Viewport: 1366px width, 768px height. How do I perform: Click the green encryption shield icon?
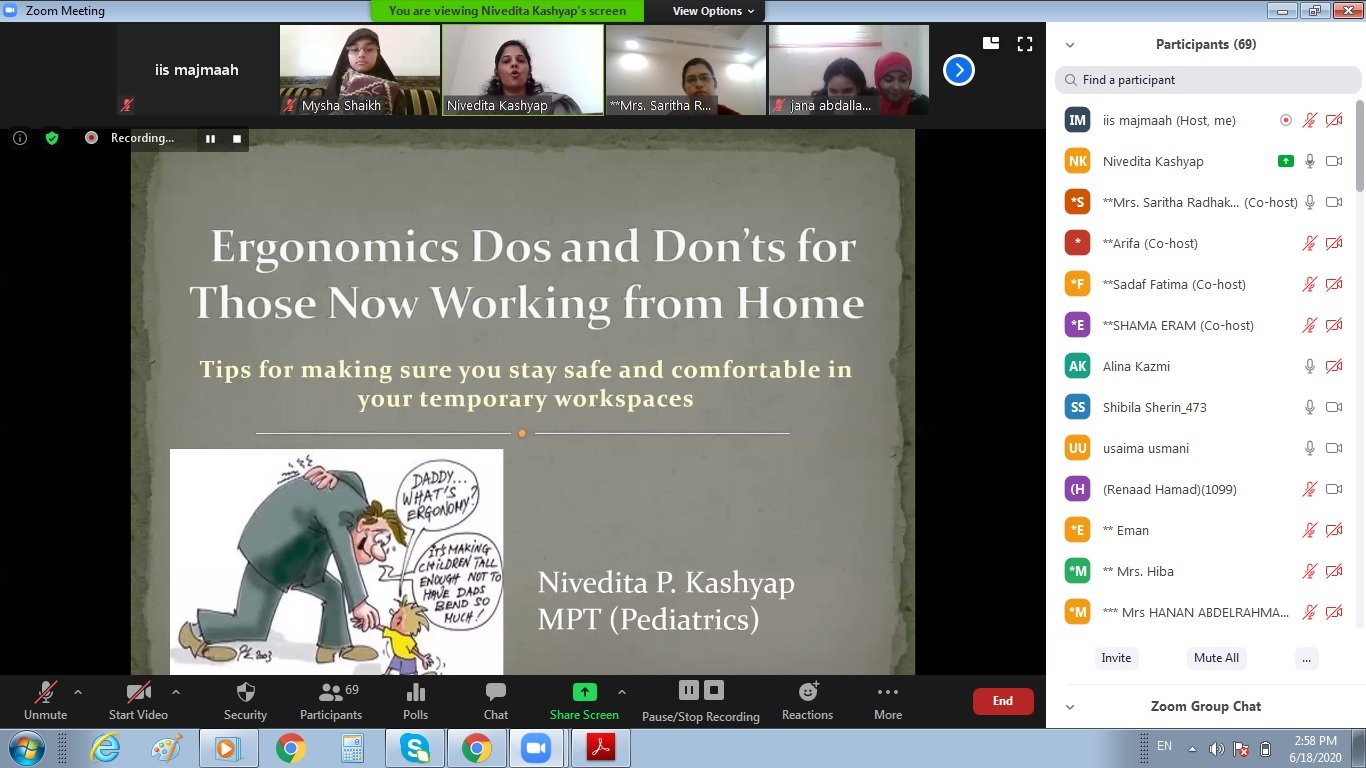point(52,138)
